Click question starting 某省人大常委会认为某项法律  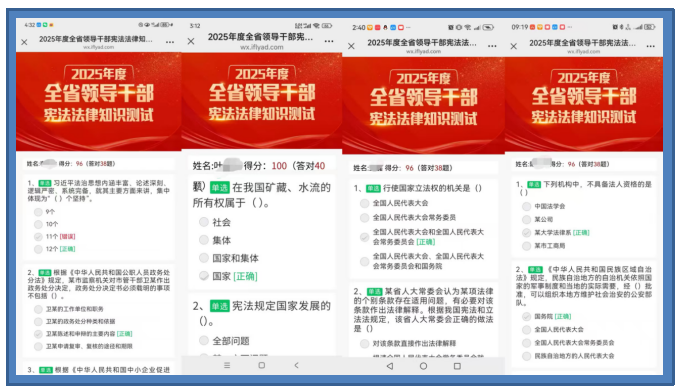pyautogui.click(x=424, y=309)
